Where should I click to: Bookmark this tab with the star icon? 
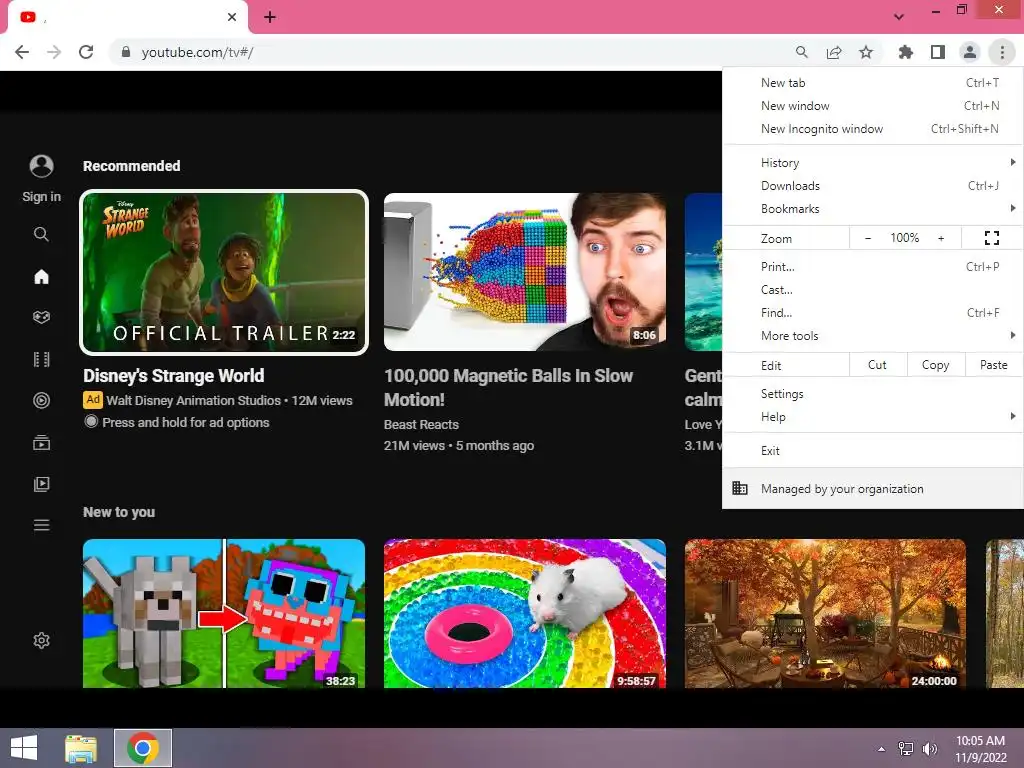pos(866,52)
